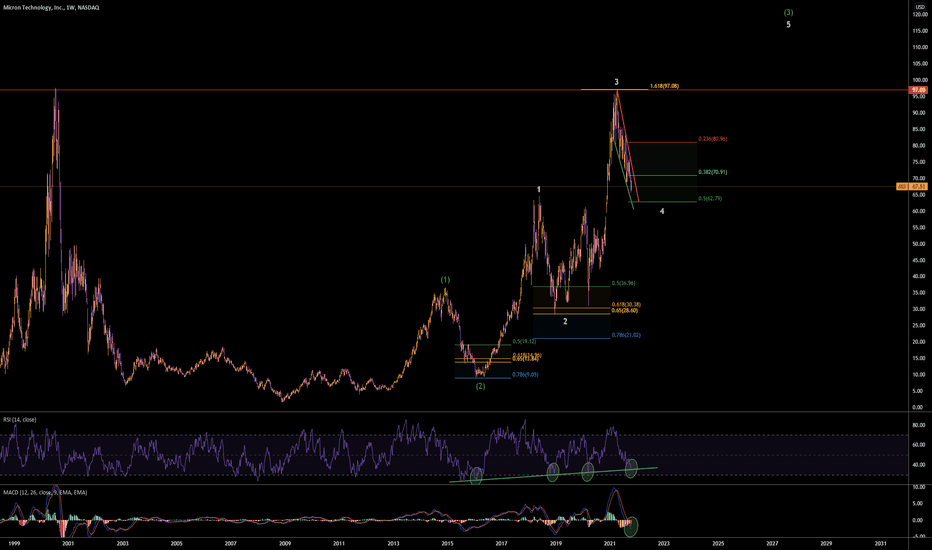Select the 1.618(97.08) Fibonacci extension label
The width and height of the screenshot is (932, 550).
pos(665,86)
